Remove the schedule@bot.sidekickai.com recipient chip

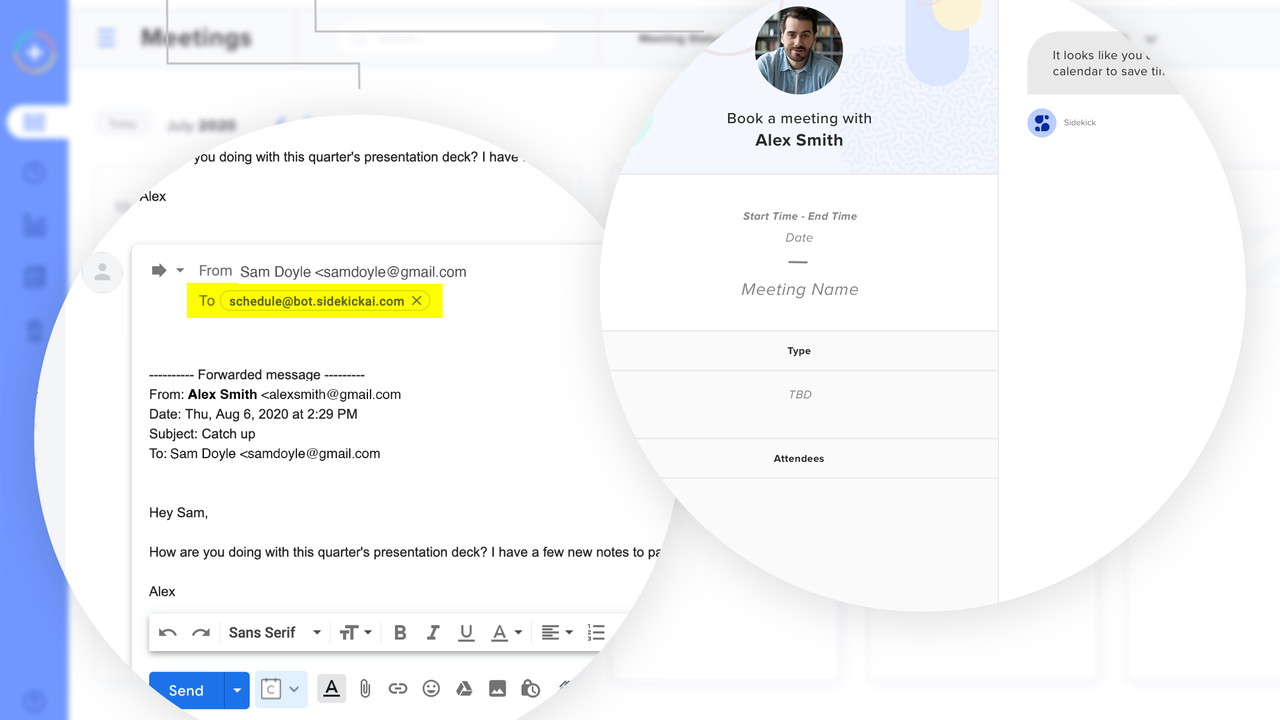point(417,301)
